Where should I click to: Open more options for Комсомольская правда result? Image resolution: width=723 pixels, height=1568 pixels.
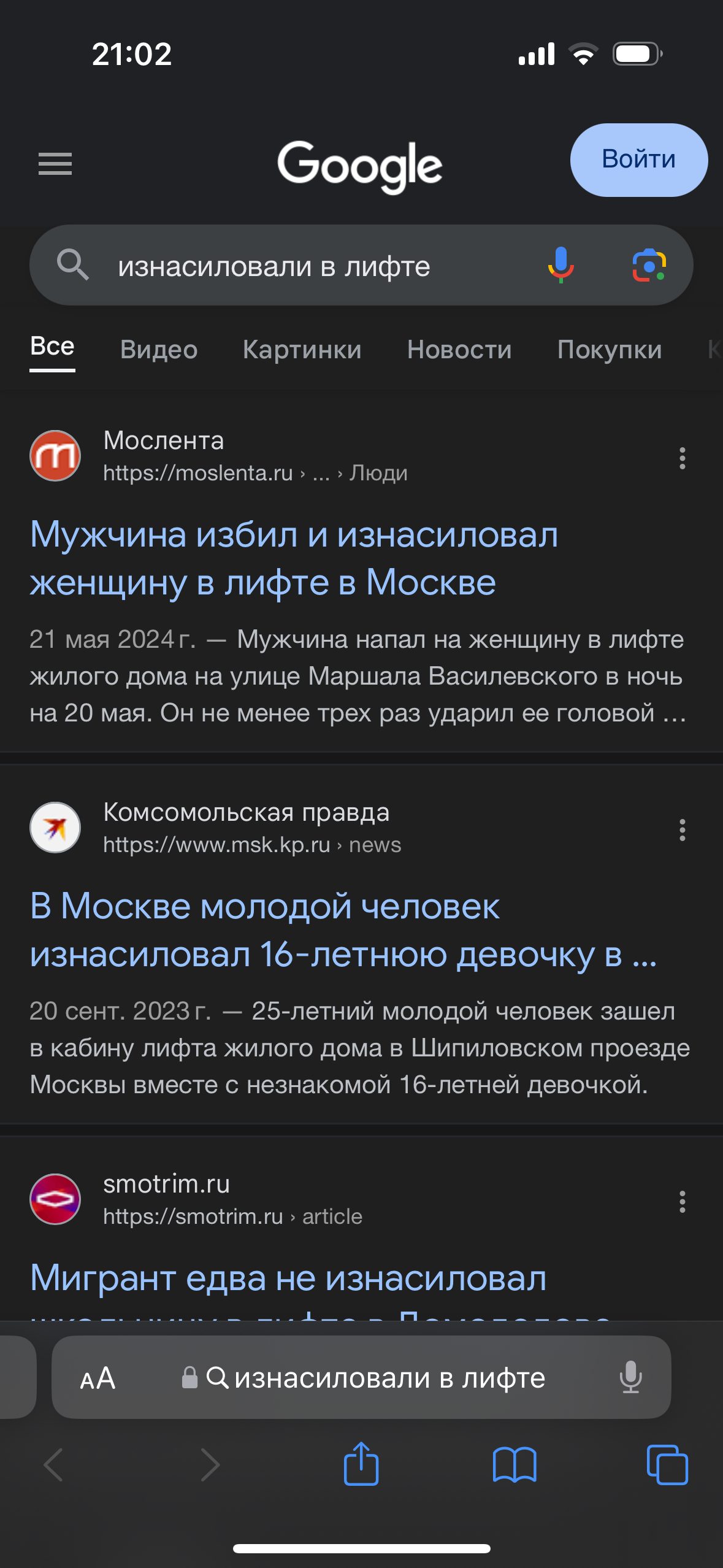coord(682,830)
